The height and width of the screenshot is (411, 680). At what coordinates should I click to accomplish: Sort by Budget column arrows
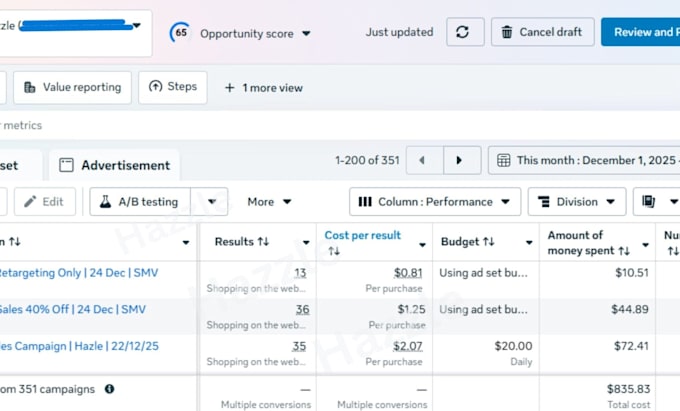tap(489, 241)
